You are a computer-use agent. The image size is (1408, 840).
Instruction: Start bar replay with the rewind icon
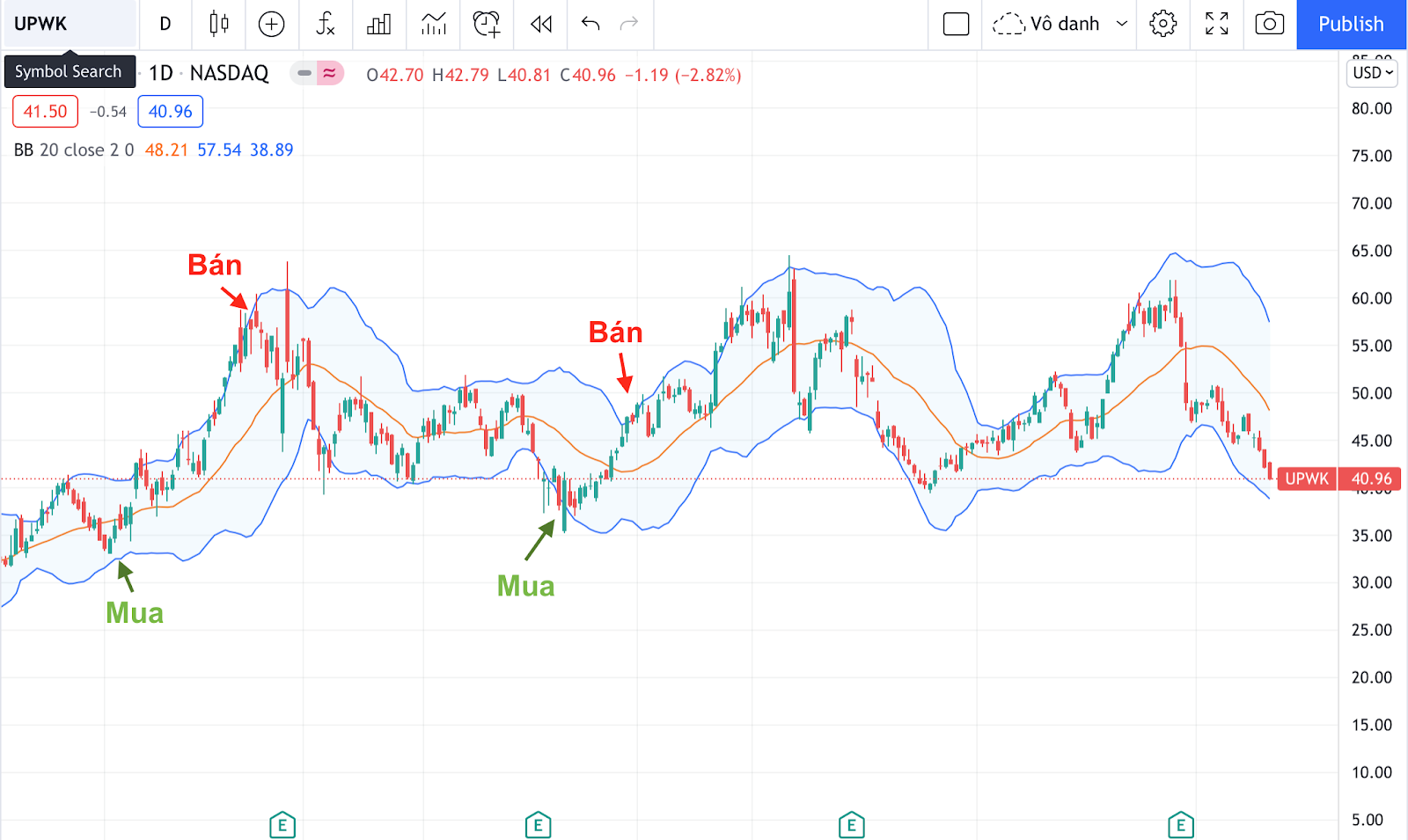pyautogui.click(x=541, y=24)
